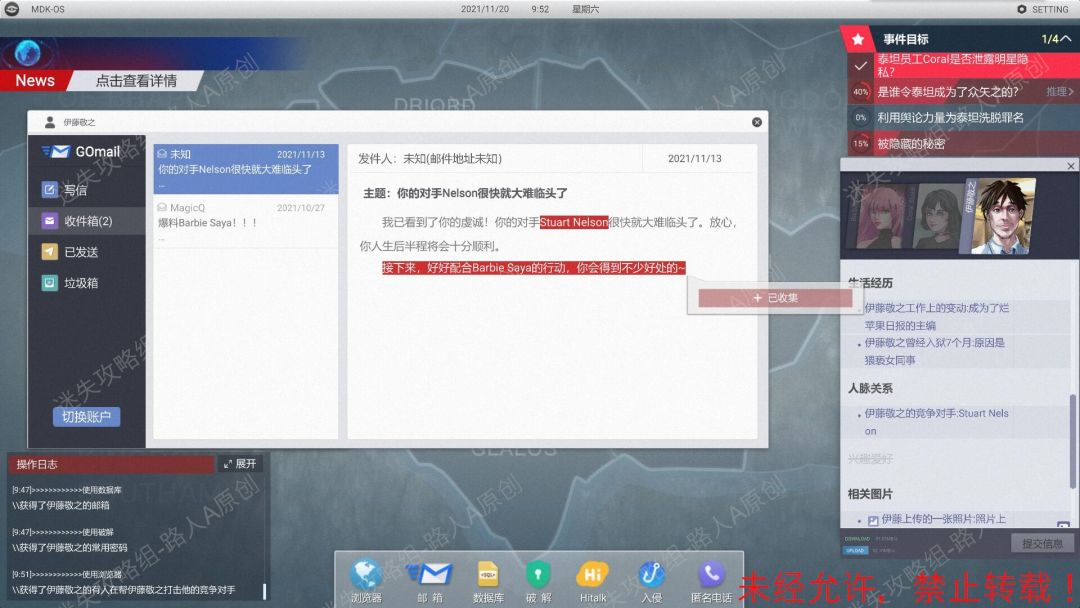Click the pink-haired character portrait

tap(880, 215)
